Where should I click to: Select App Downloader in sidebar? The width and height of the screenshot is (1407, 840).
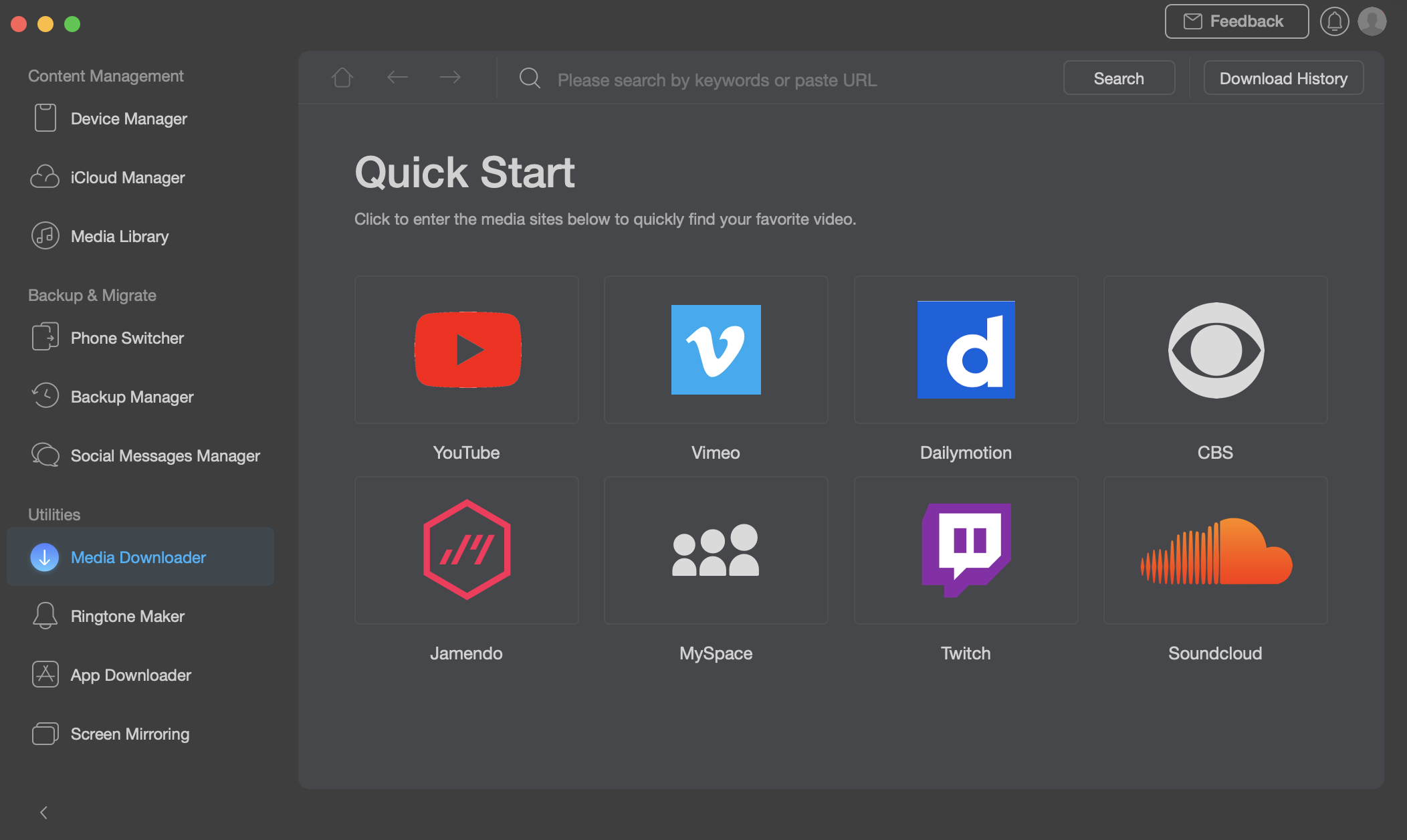[140, 675]
